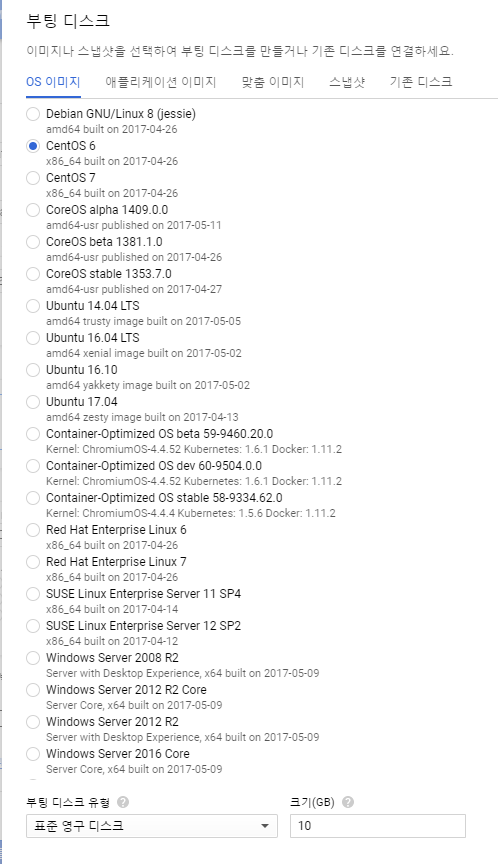Choose CoreOS stable 1353.7.0 image
The width and height of the screenshot is (498, 864).
[x=33, y=274]
